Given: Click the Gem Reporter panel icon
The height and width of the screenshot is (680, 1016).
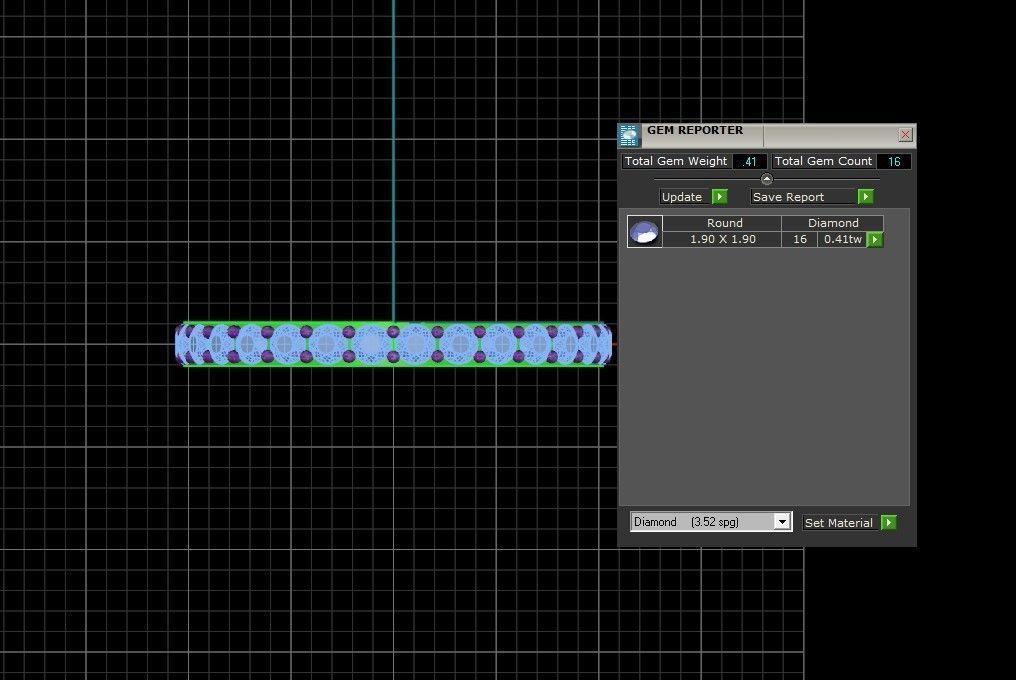Looking at the screenshot, I should click(x=629, y=135).
